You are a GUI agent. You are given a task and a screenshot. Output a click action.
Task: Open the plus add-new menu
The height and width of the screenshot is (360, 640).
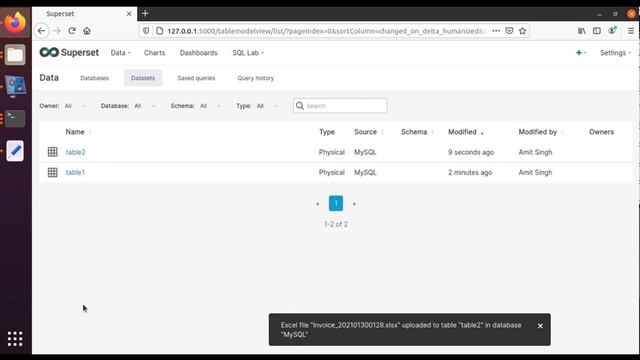581,53
